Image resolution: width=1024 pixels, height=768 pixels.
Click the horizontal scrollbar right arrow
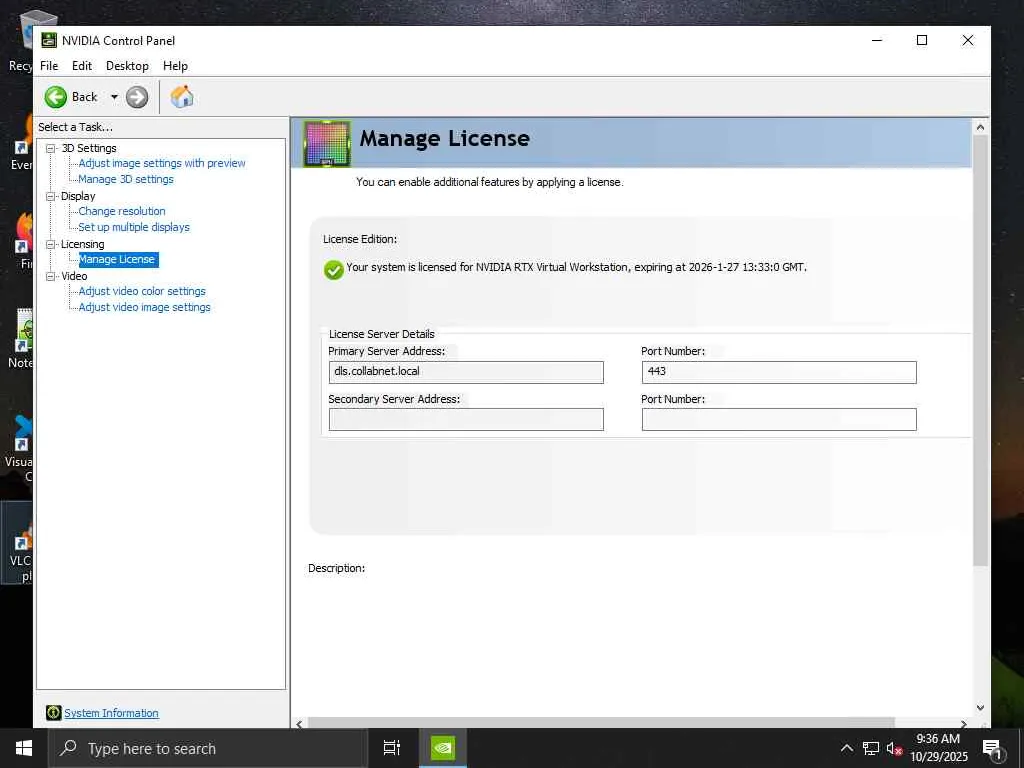(964, 724)
